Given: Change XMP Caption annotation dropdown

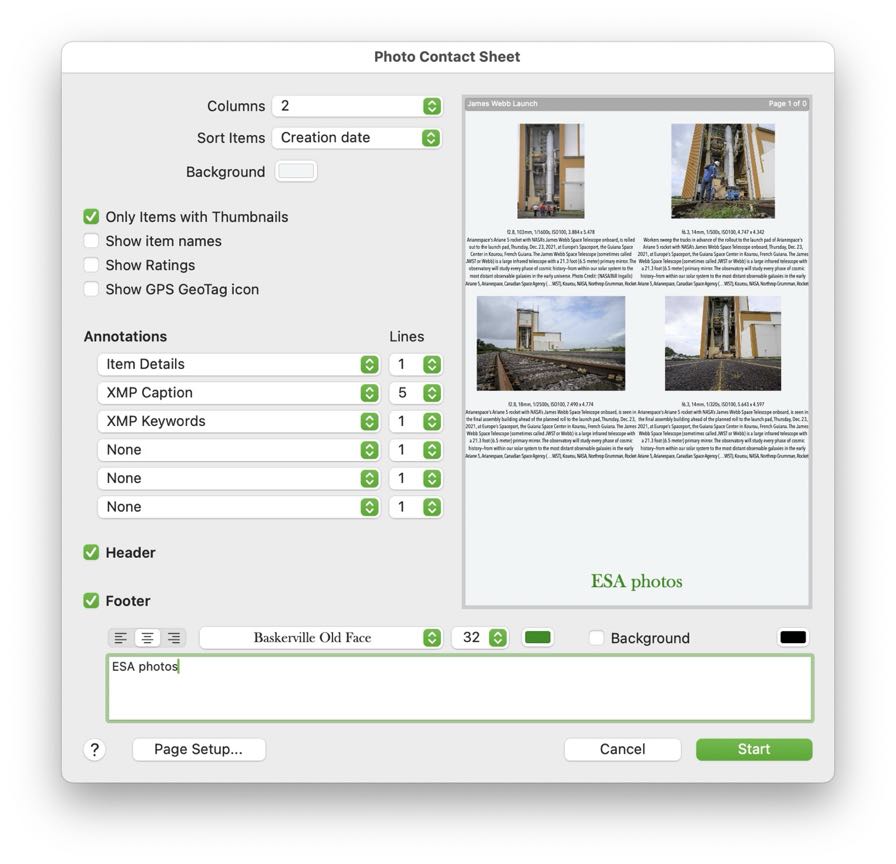Looking at the screenshot, I should (238, 393).
